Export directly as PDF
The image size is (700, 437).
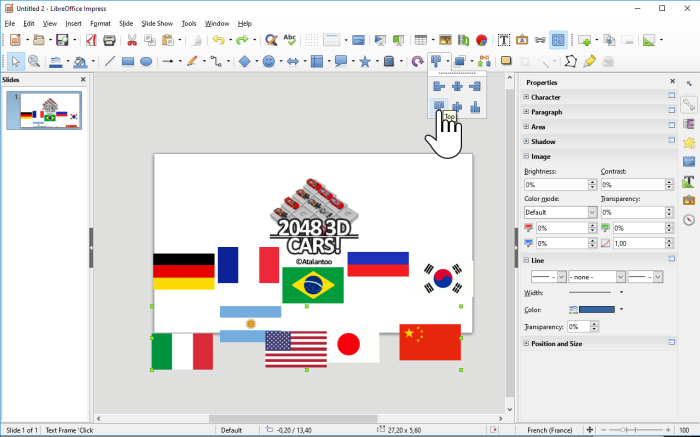tap(91, 40)
